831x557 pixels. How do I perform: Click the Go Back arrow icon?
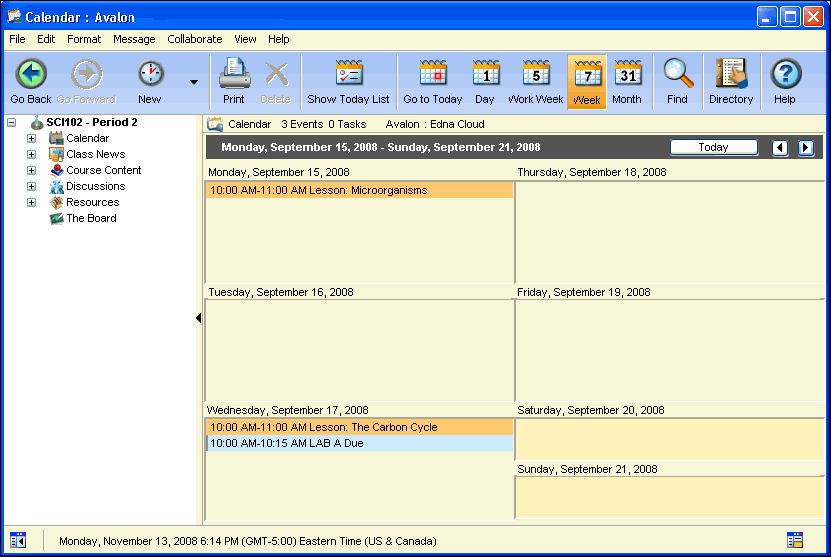(x=31, y=74)
